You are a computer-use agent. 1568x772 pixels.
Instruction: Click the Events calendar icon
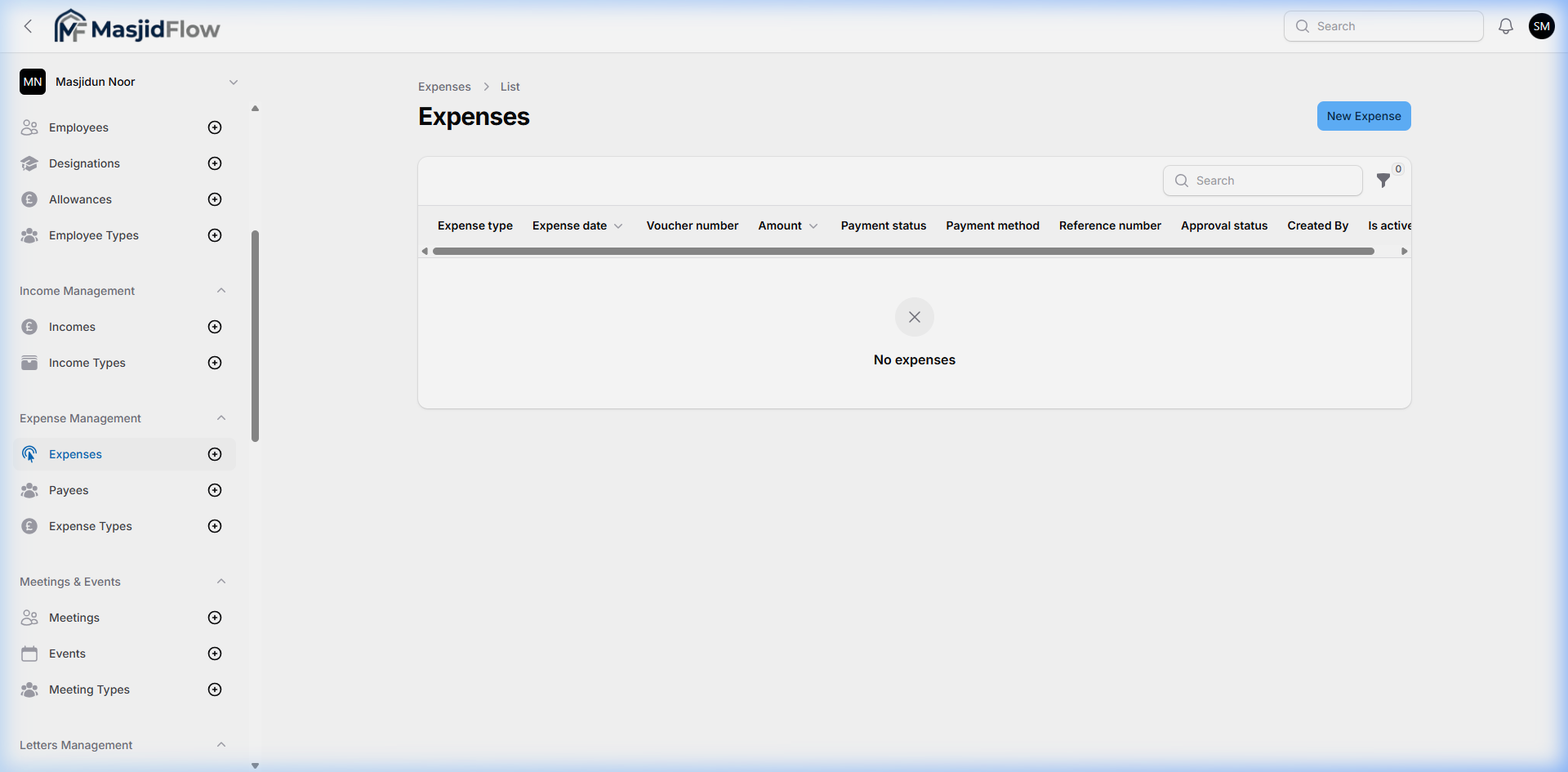pyautogui.click(x=29, y=654)
